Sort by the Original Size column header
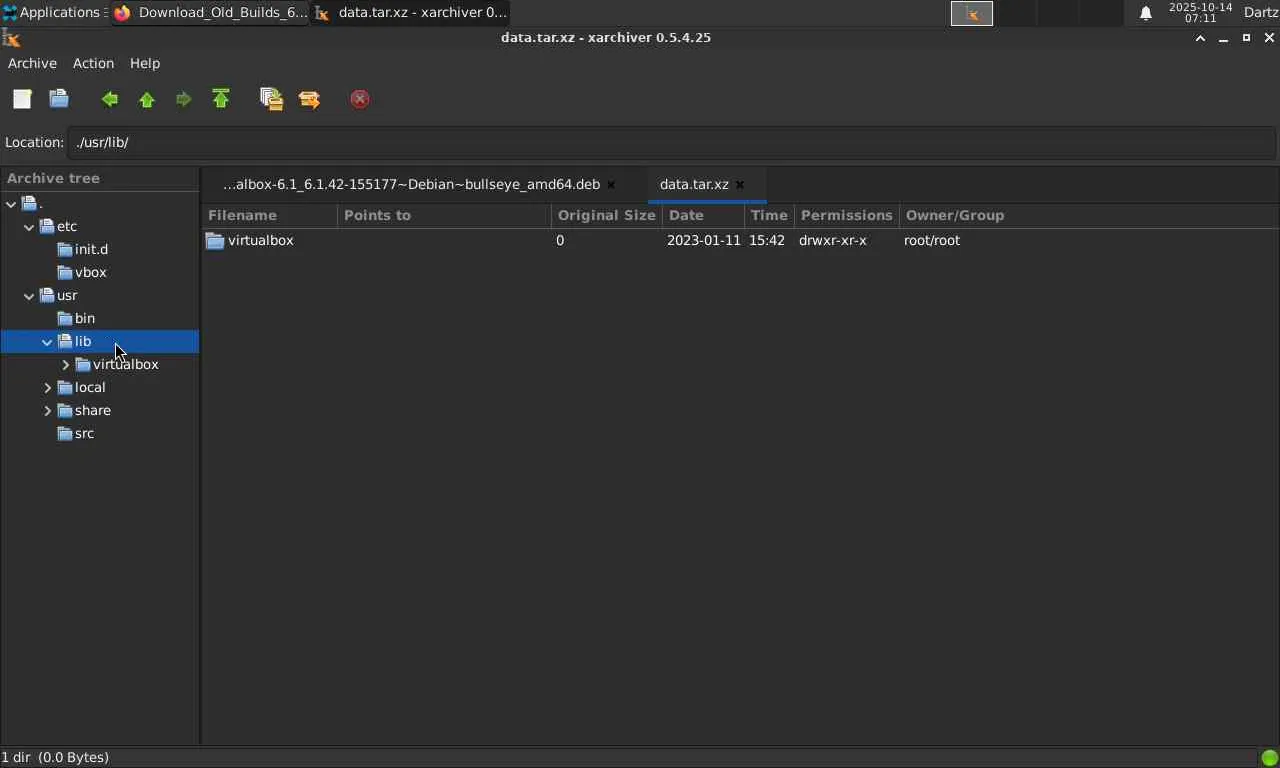 coord(607,216)
